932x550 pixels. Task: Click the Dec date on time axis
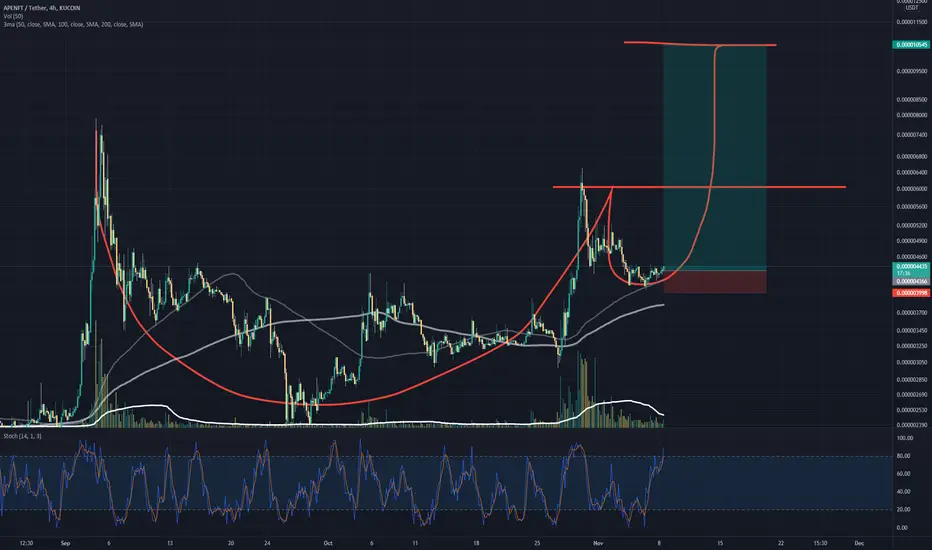858,543
